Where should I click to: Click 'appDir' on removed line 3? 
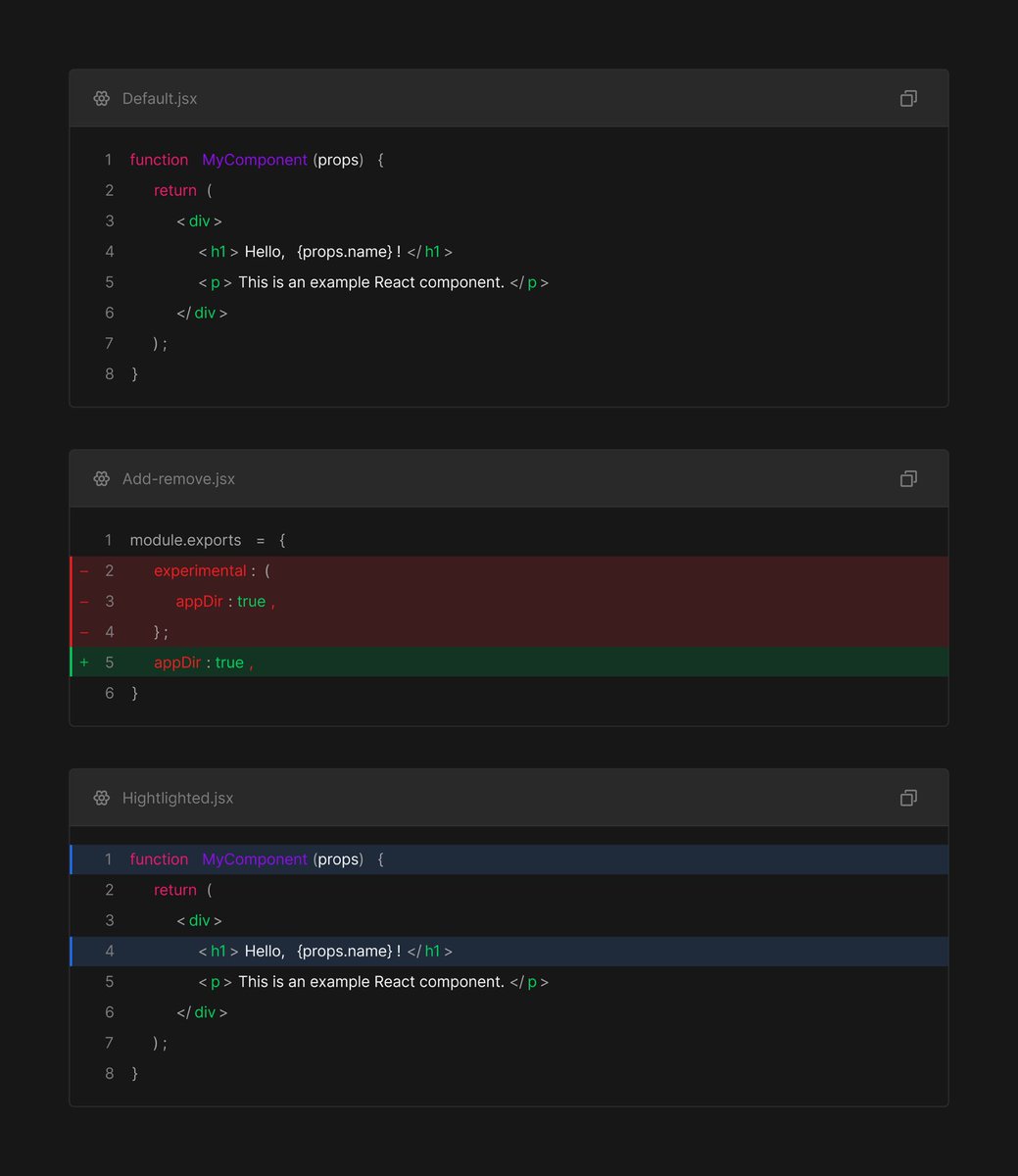(200, 601)
